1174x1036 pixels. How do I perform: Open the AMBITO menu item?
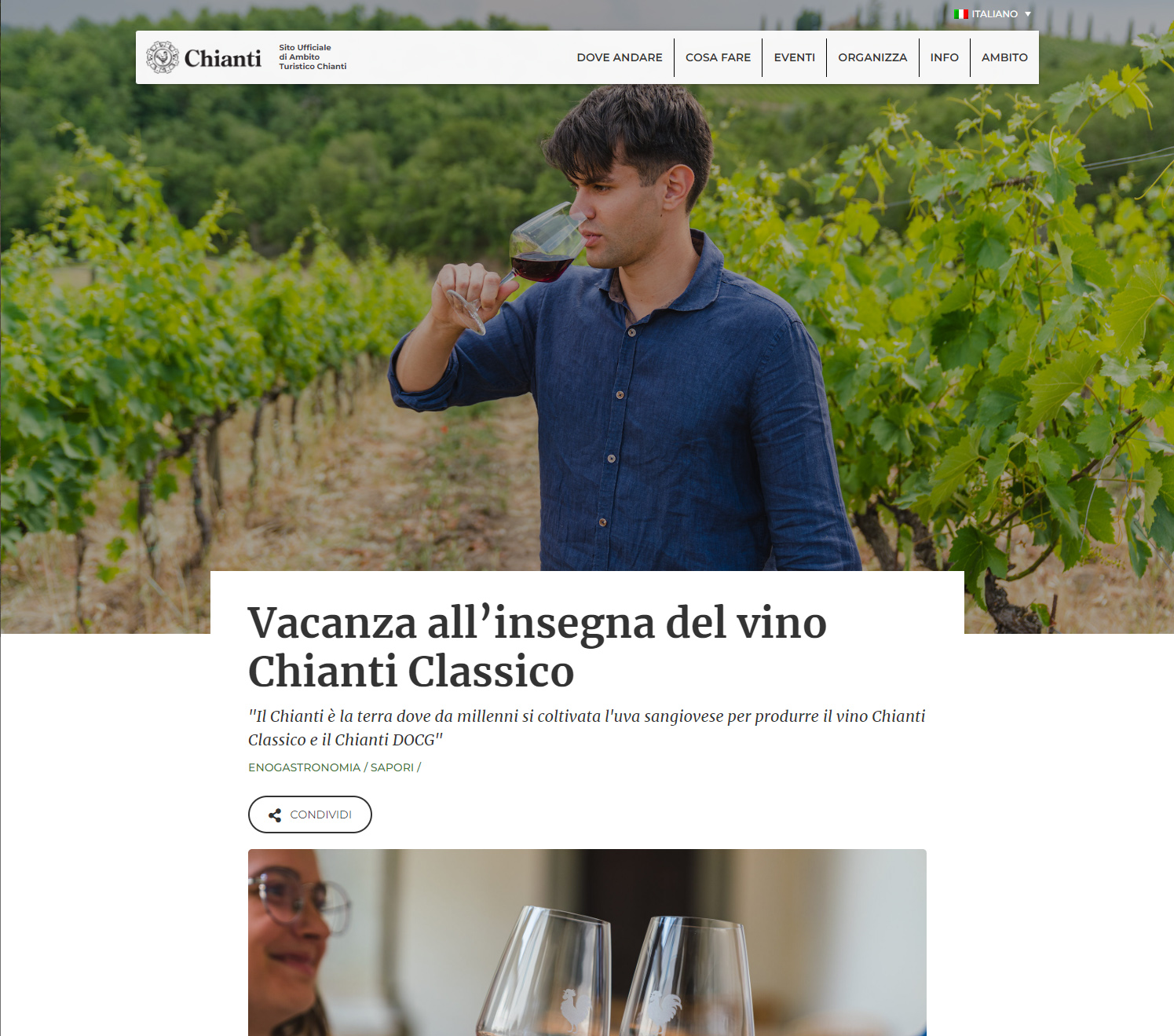[x=1004, y=57]
